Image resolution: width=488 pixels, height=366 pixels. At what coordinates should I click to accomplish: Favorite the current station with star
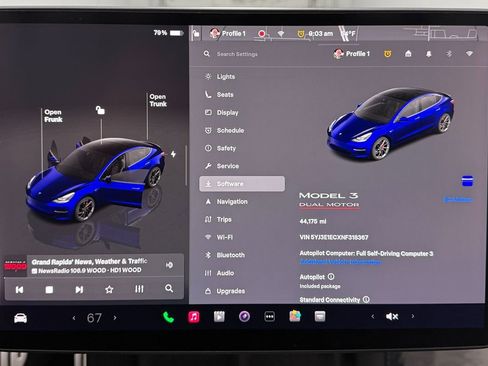(109, 289)
